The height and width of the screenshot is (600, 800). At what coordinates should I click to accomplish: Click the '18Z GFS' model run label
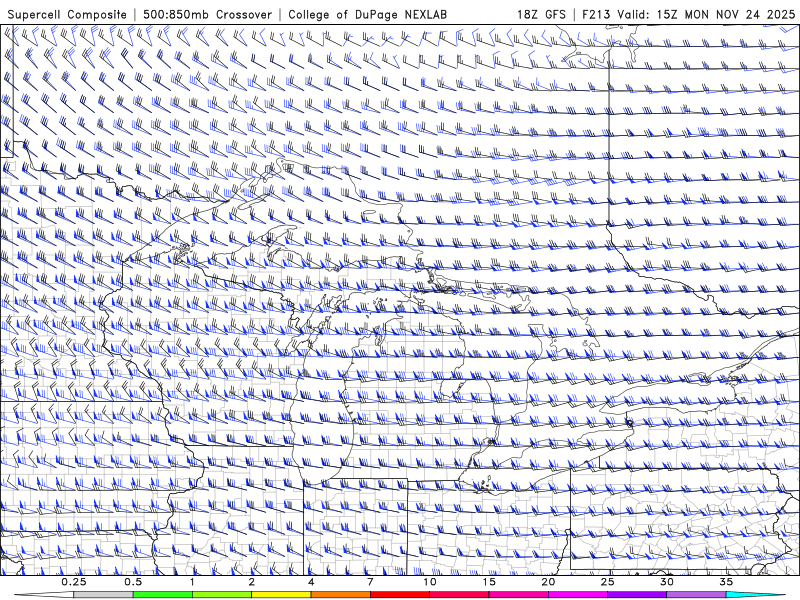(541, 15)
